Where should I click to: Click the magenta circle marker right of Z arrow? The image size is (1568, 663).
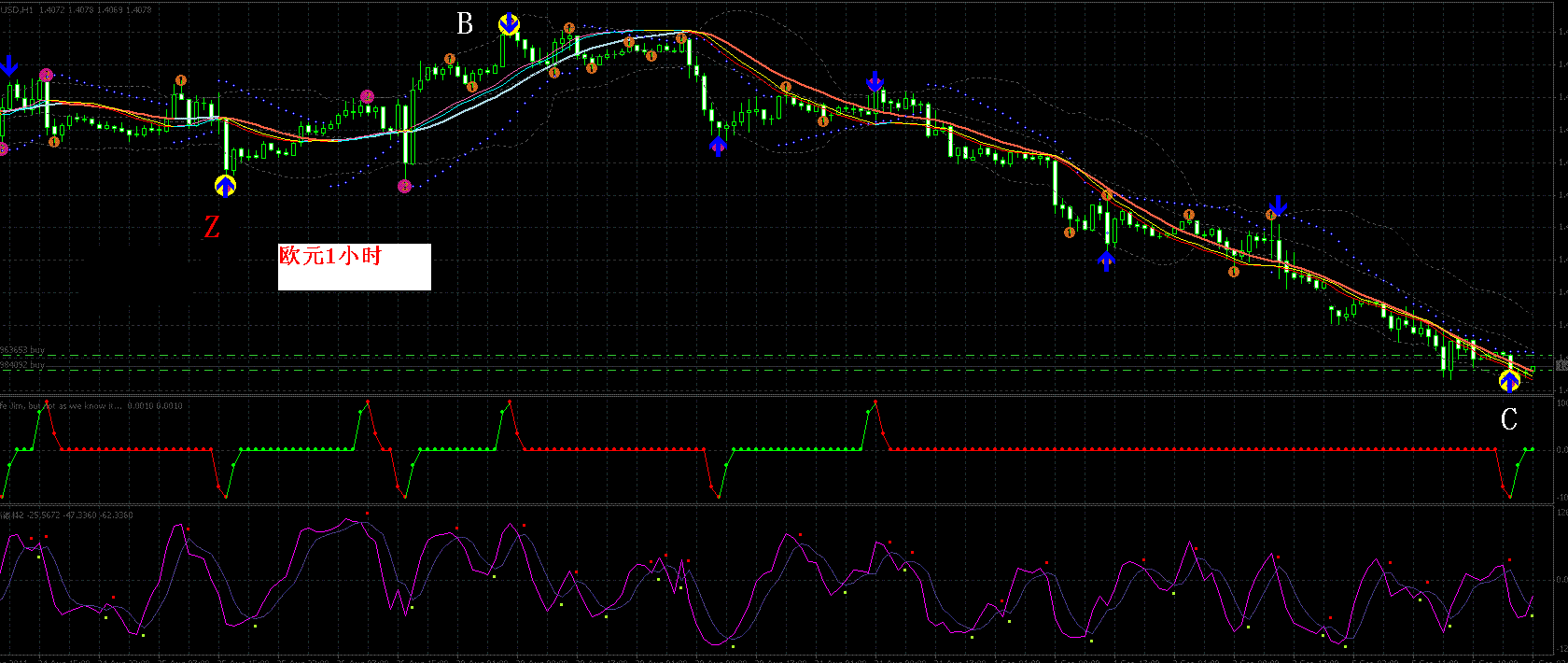(x=404, y=187)
